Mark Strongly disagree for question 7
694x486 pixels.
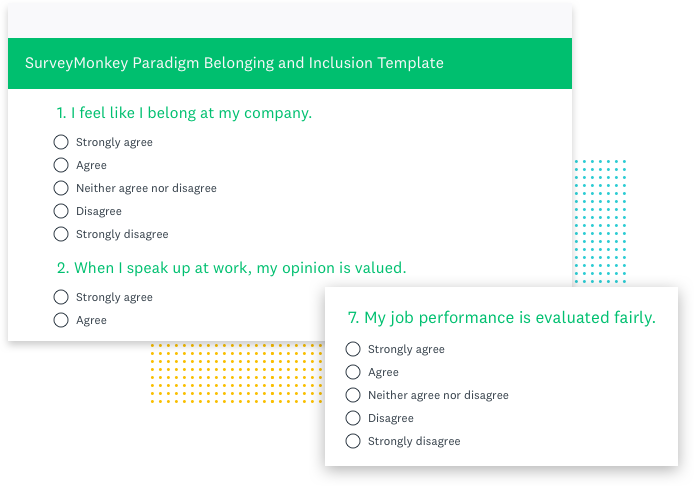[353, 441]
